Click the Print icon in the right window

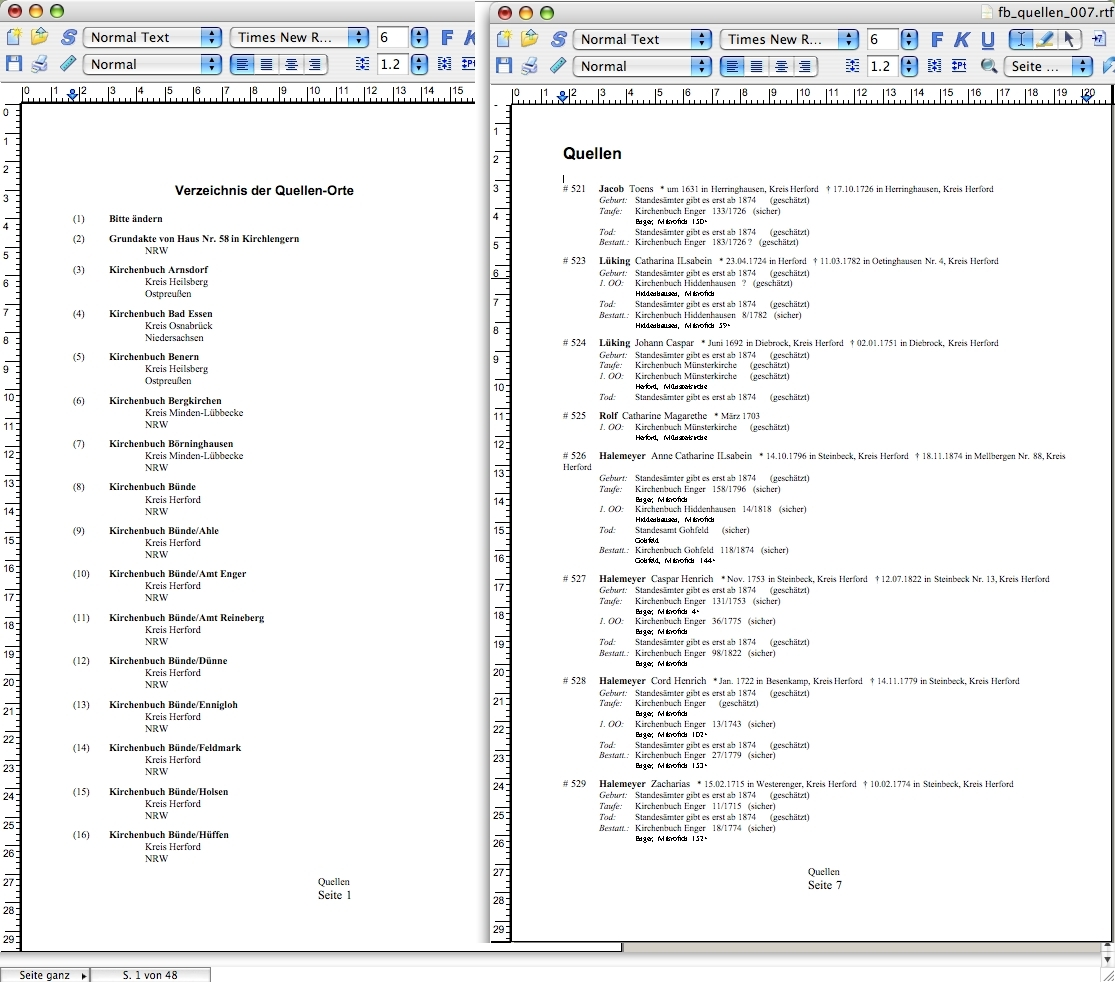click(x=529, y=66)
